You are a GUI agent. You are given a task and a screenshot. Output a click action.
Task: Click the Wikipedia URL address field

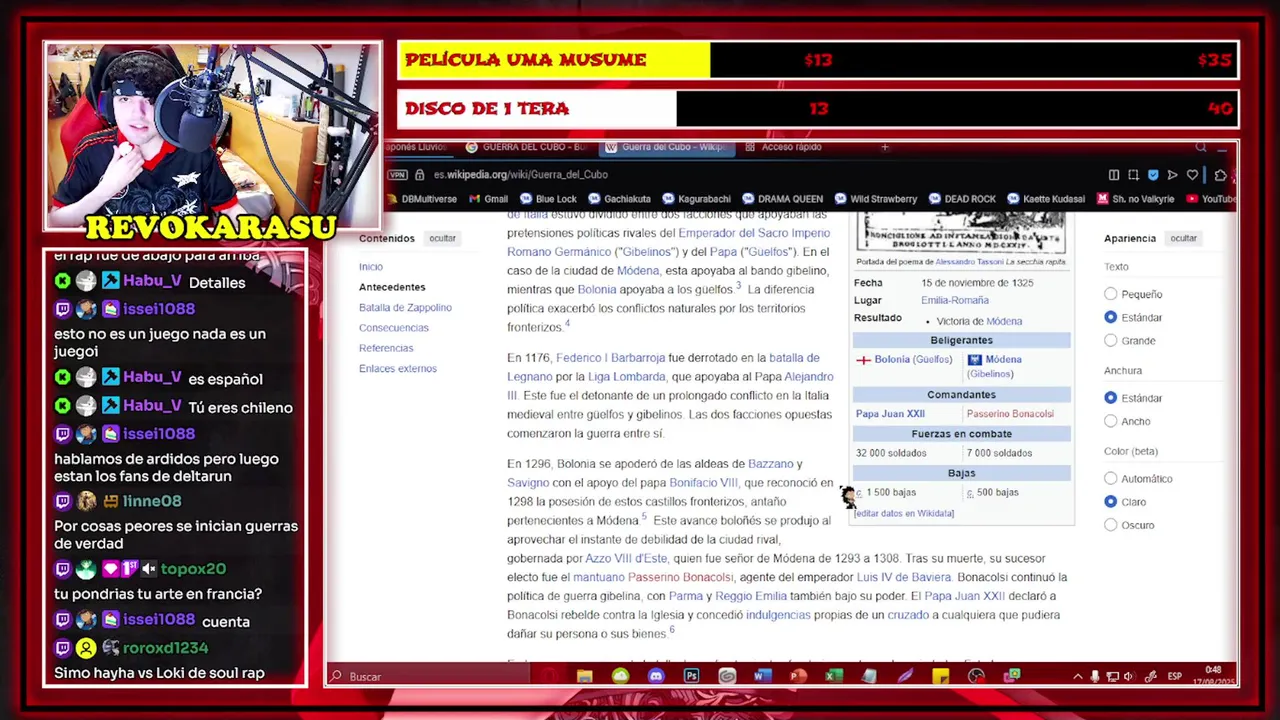click(x=520, y=175)
